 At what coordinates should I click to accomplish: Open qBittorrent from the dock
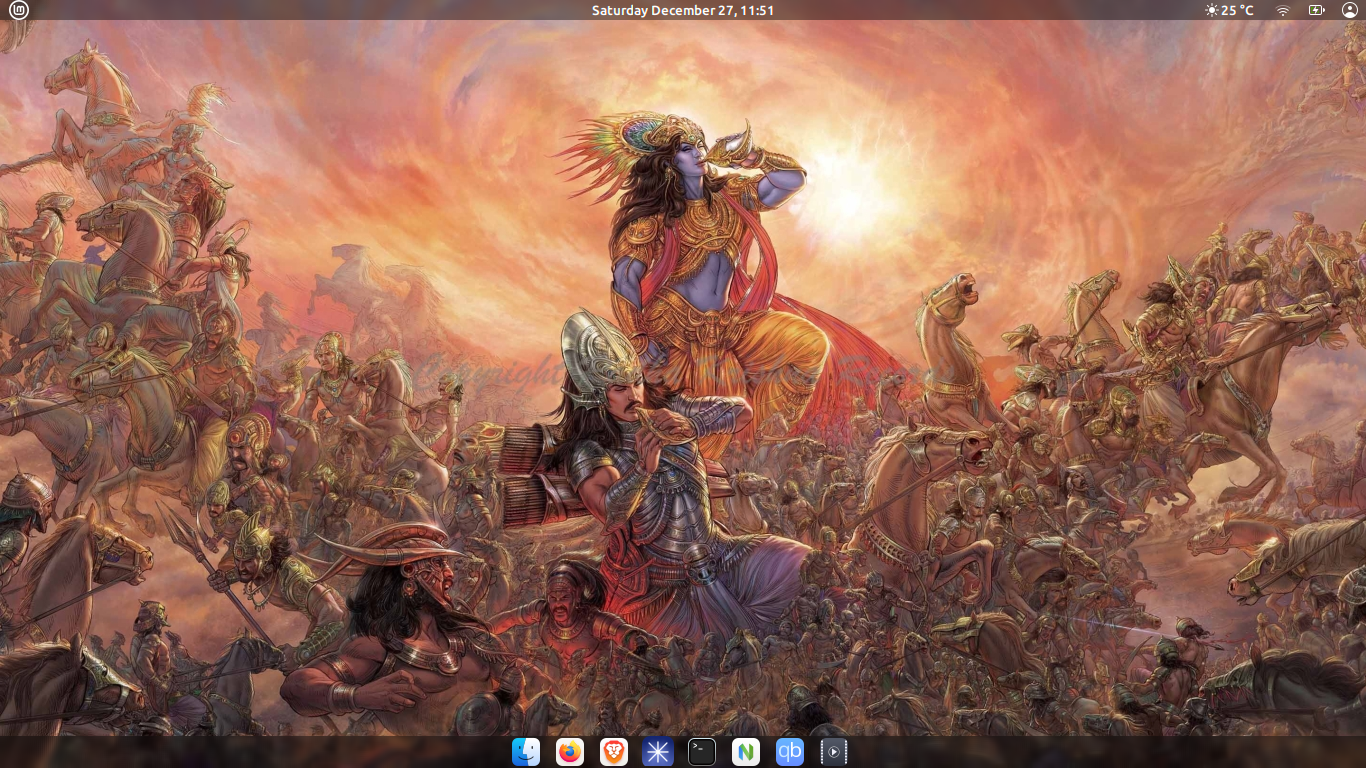click(790, 752)
